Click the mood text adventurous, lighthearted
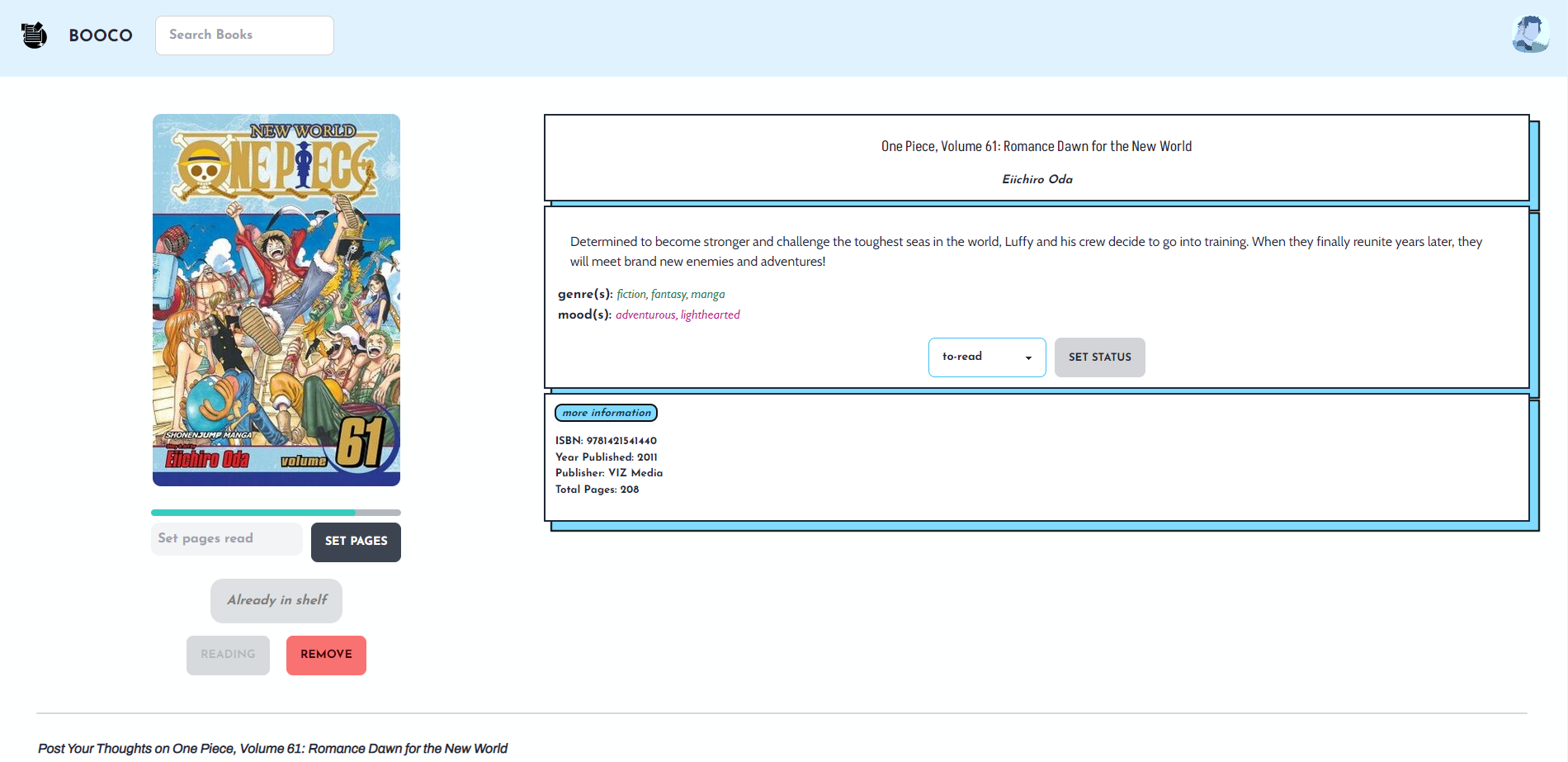The image size is (1568, 762). [x=678, y=315]
